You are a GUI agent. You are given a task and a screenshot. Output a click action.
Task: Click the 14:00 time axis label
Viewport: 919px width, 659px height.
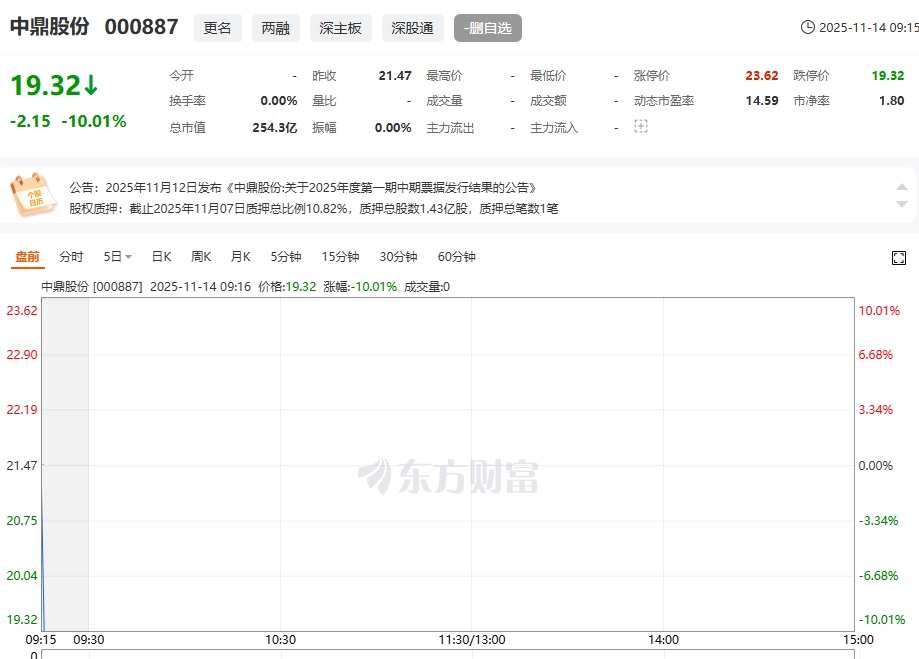coord(663,640)
